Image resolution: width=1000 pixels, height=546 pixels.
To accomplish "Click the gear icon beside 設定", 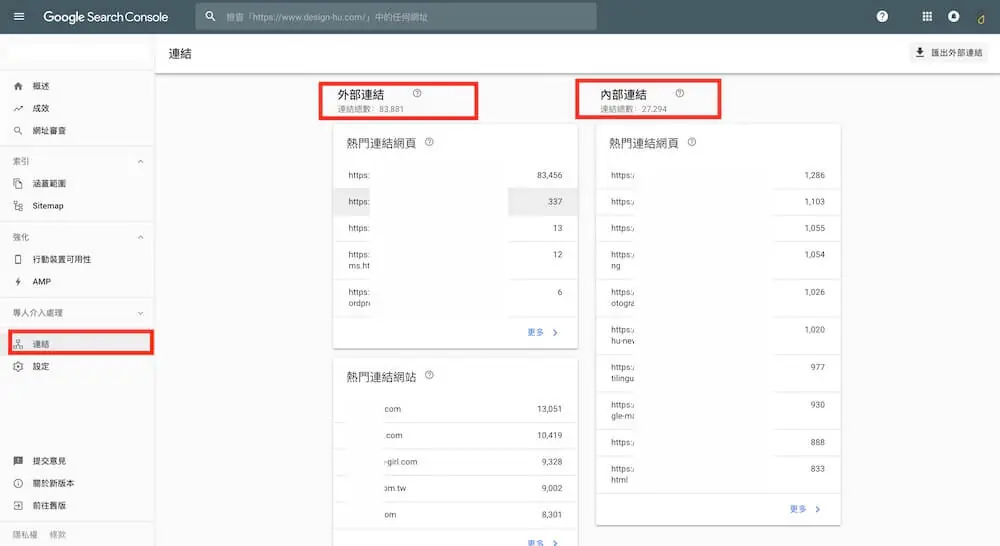I will [x=18, y=367].
